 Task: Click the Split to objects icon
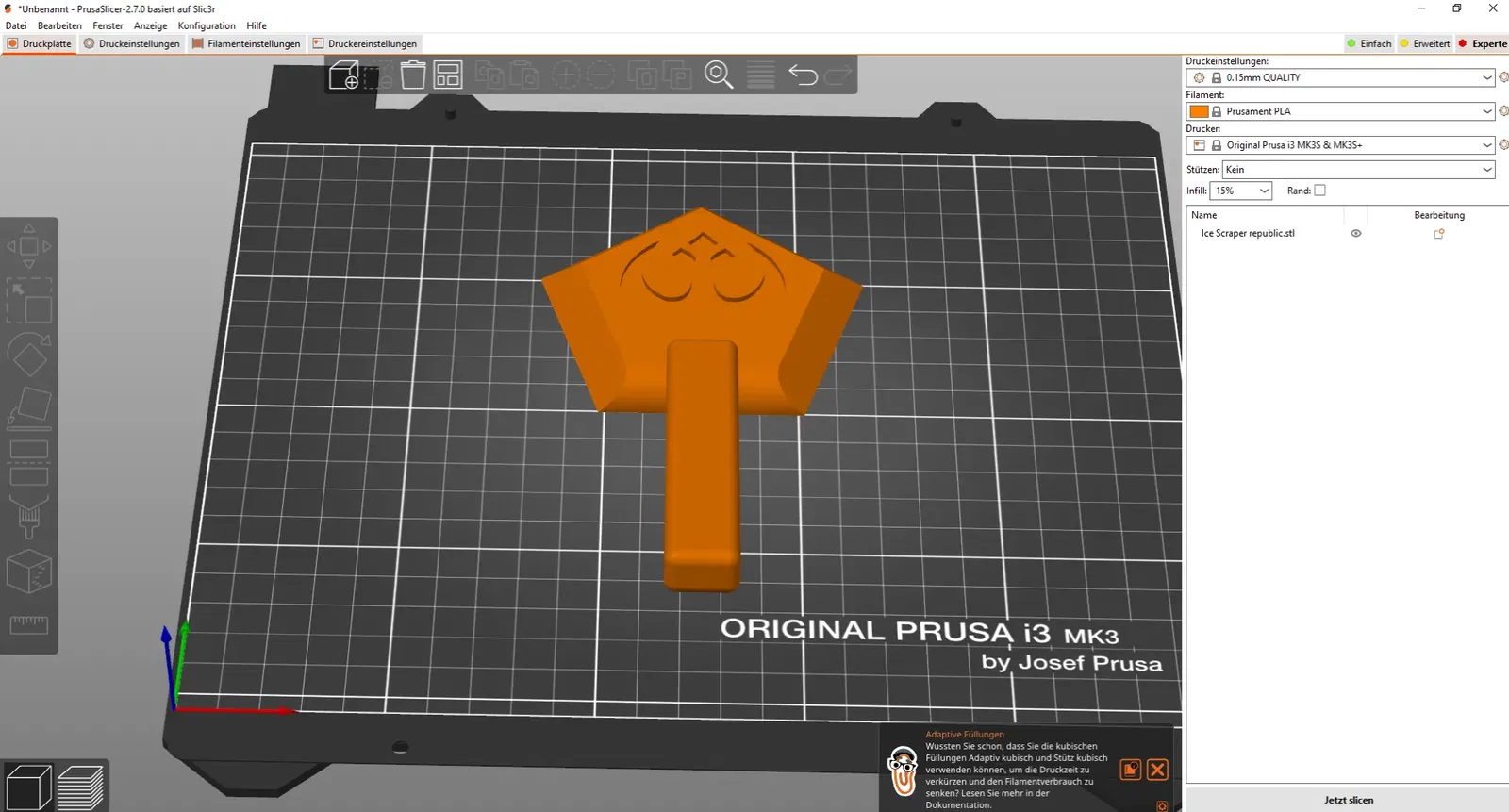(642, 75)
